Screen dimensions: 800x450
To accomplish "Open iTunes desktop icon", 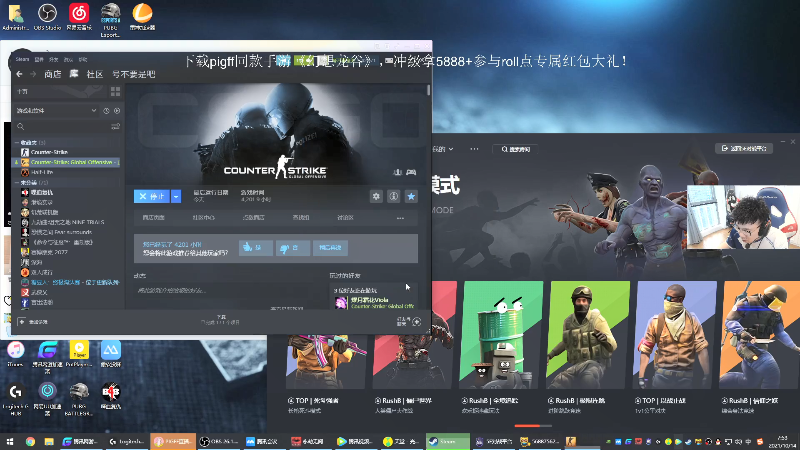I will click(15, 354).
